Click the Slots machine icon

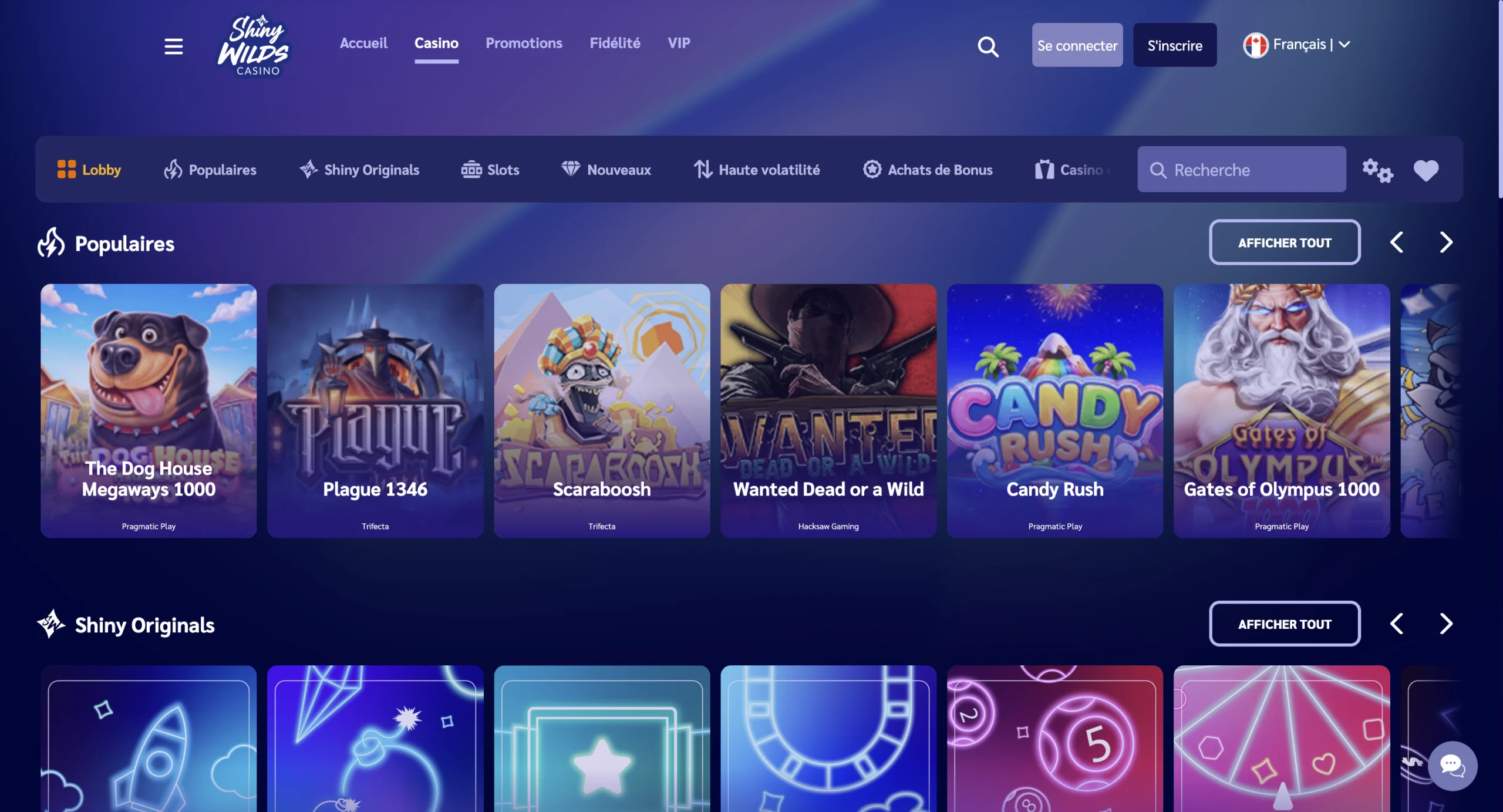(x=471, y=169)
